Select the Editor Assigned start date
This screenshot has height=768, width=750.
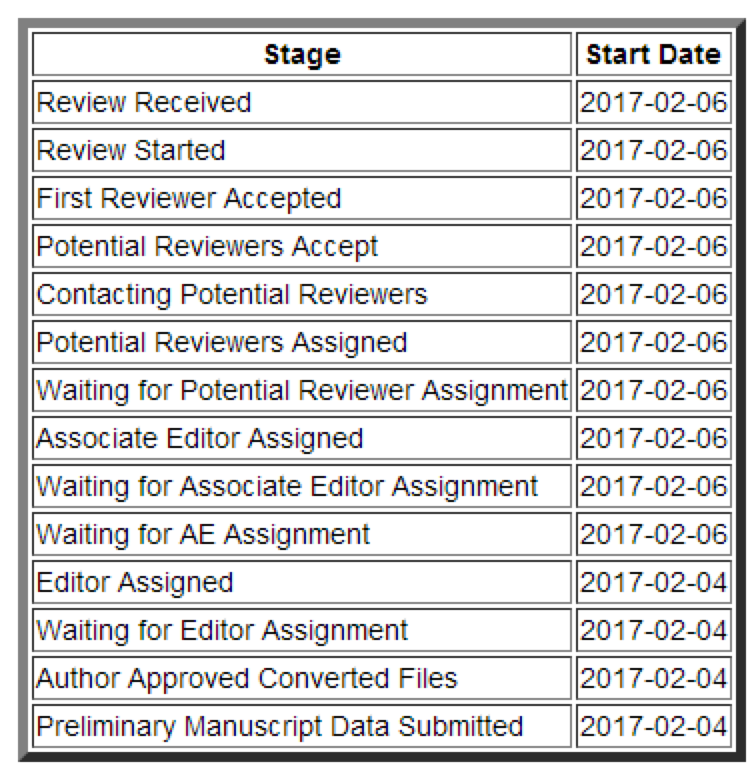point(653,582)
